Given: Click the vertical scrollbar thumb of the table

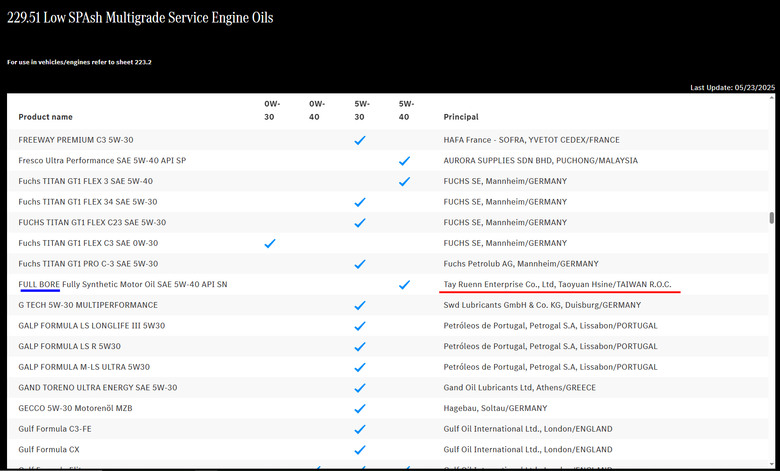Looking at the screenshot, I should [x=772, y=218].
